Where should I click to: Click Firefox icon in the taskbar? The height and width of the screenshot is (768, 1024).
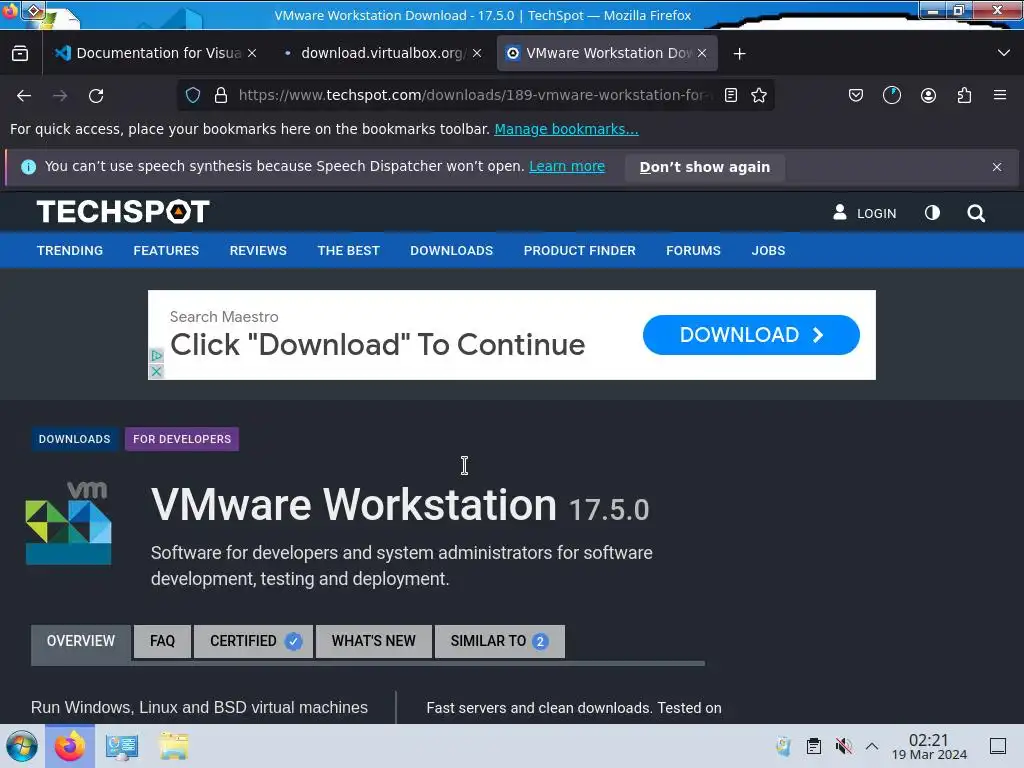point(70,746)
